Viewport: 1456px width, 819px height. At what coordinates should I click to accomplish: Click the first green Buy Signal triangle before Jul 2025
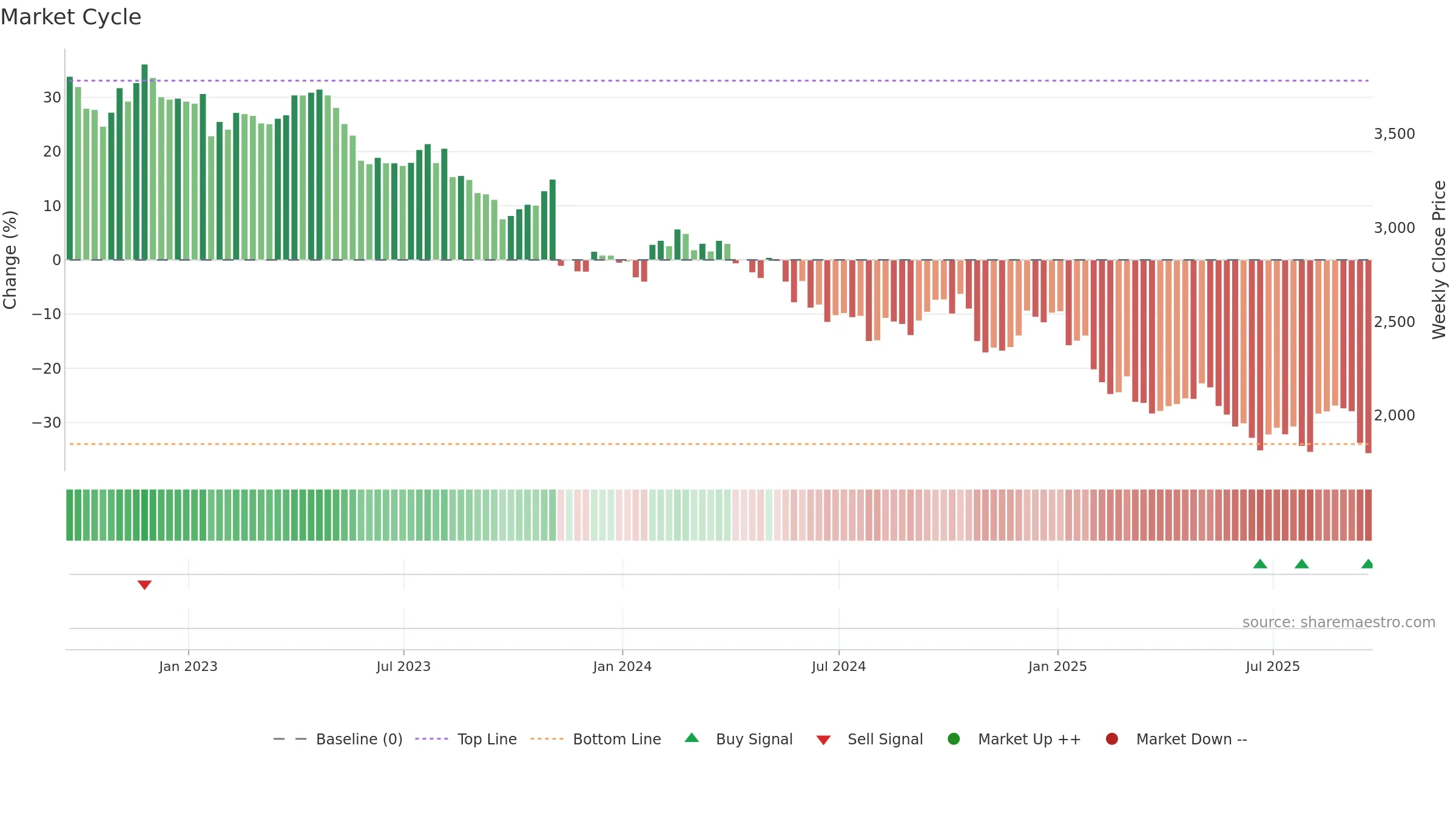(1260, 564)
